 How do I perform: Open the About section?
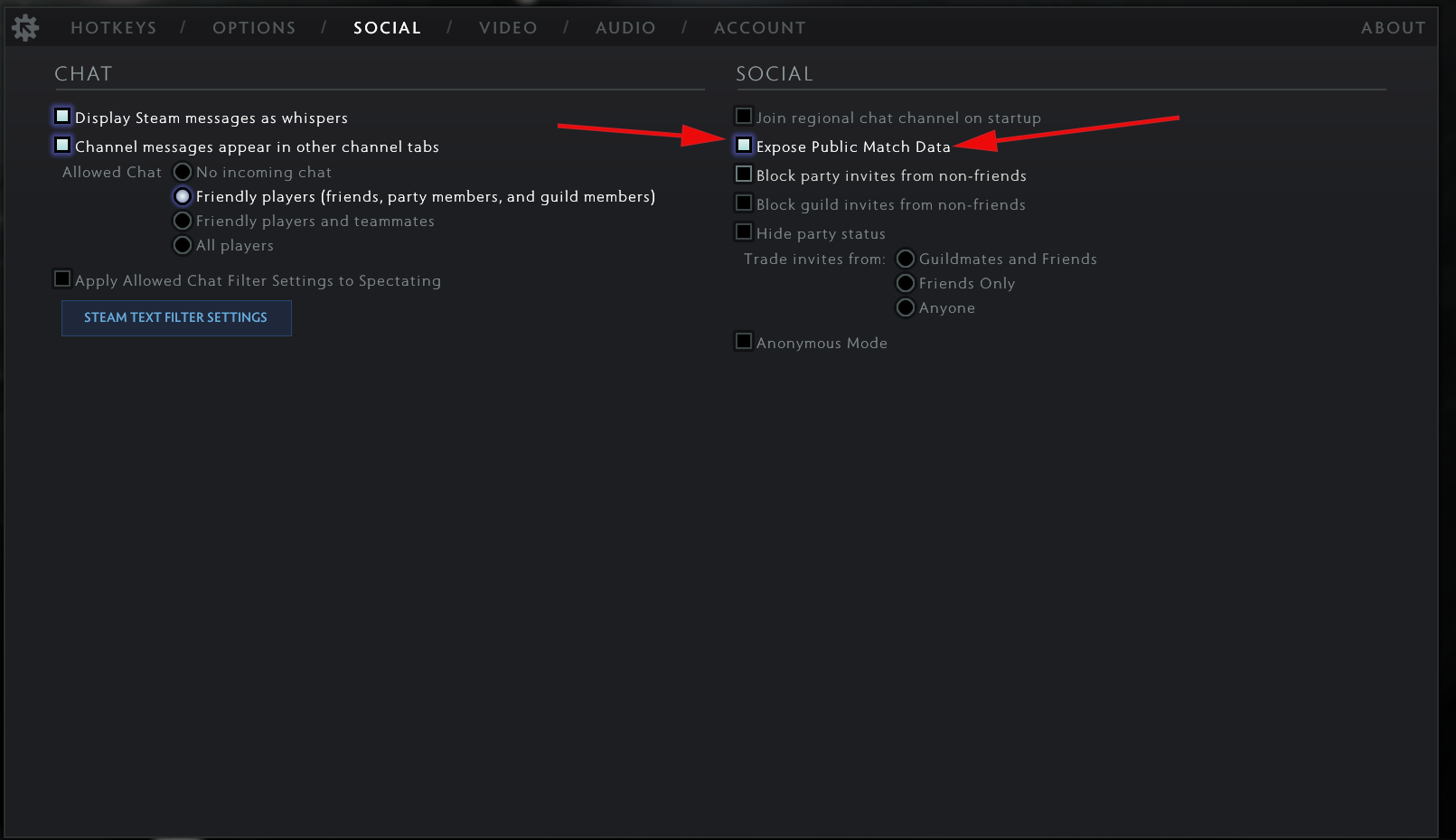point(1393,28)
